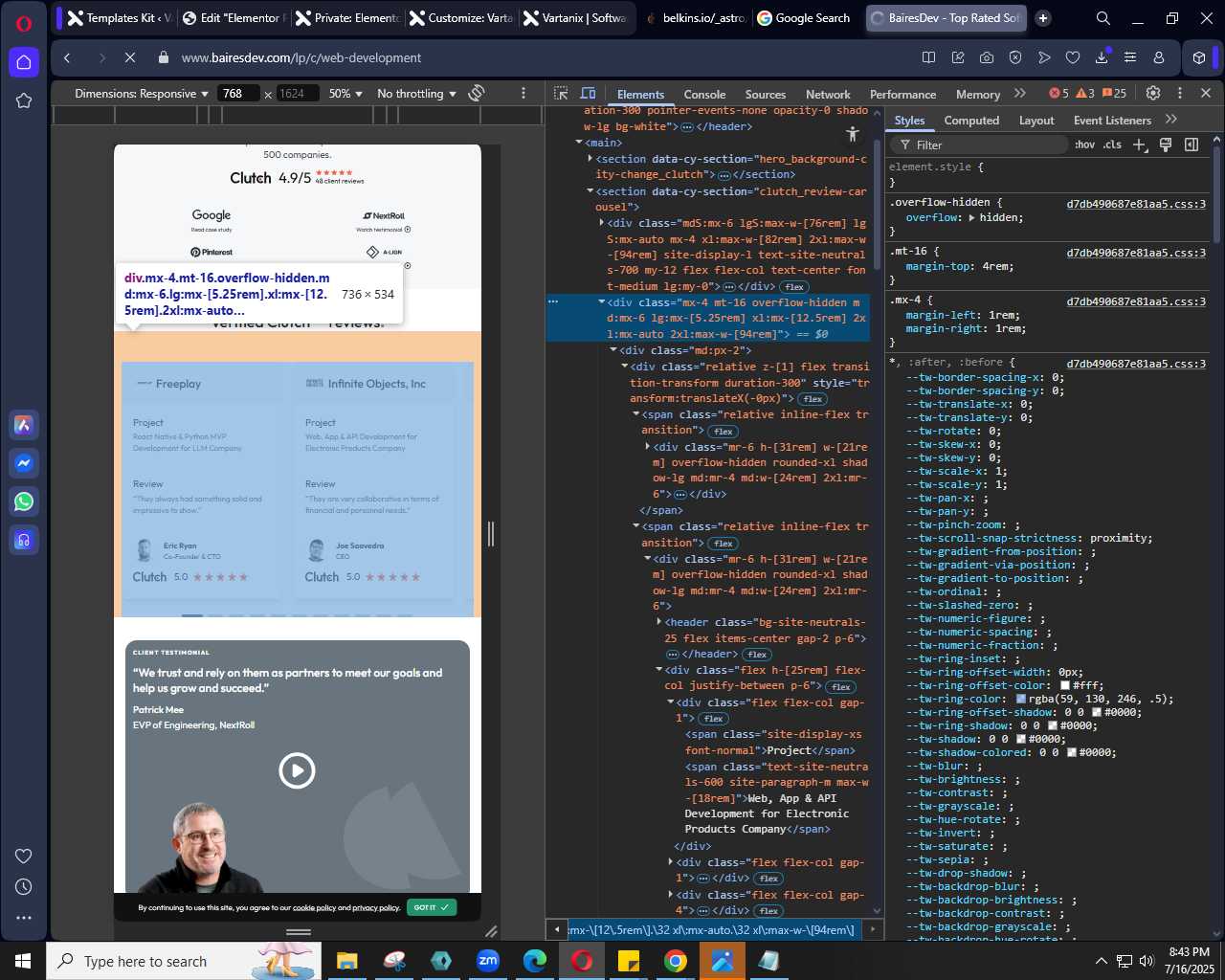This screenshot has height=980, width=1225.
Task: Click the --tw-shadow-colored swatch
Action: click(x=1072, y=752)
